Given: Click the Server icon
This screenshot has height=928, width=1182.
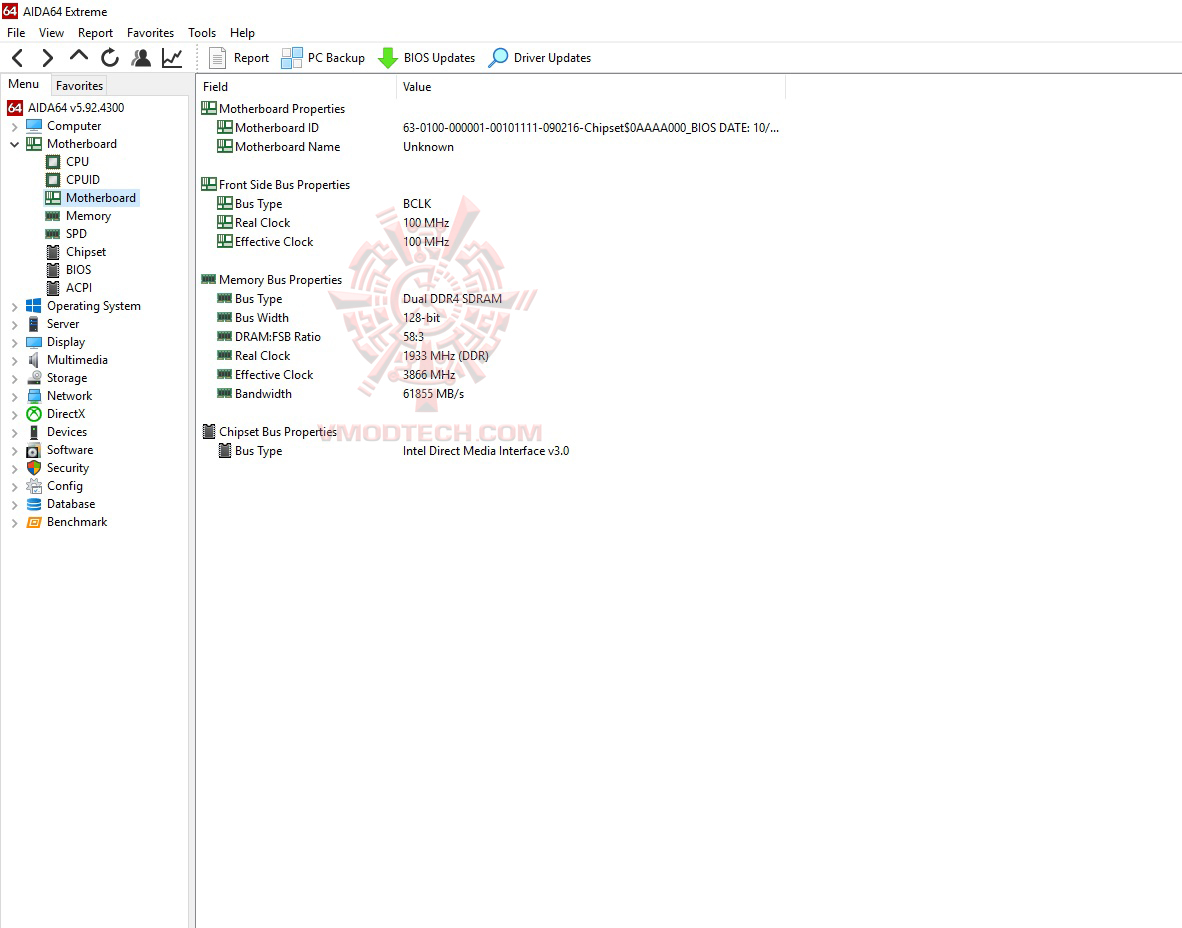Looking at the screenshot, I should 34,323.
